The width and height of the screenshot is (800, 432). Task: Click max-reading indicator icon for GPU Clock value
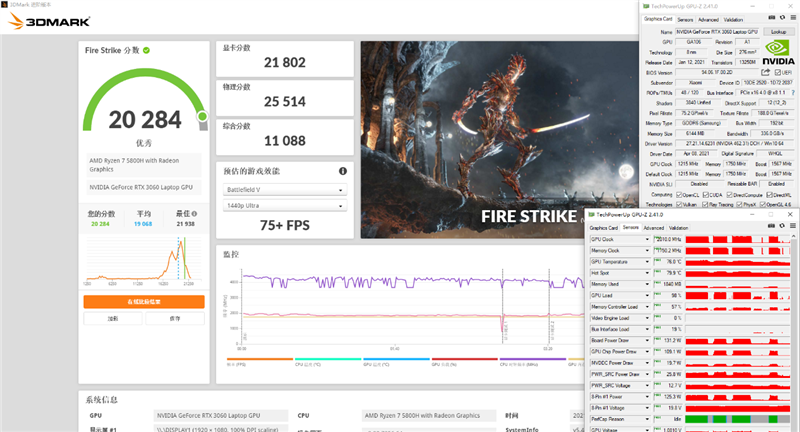coord(658,238)
